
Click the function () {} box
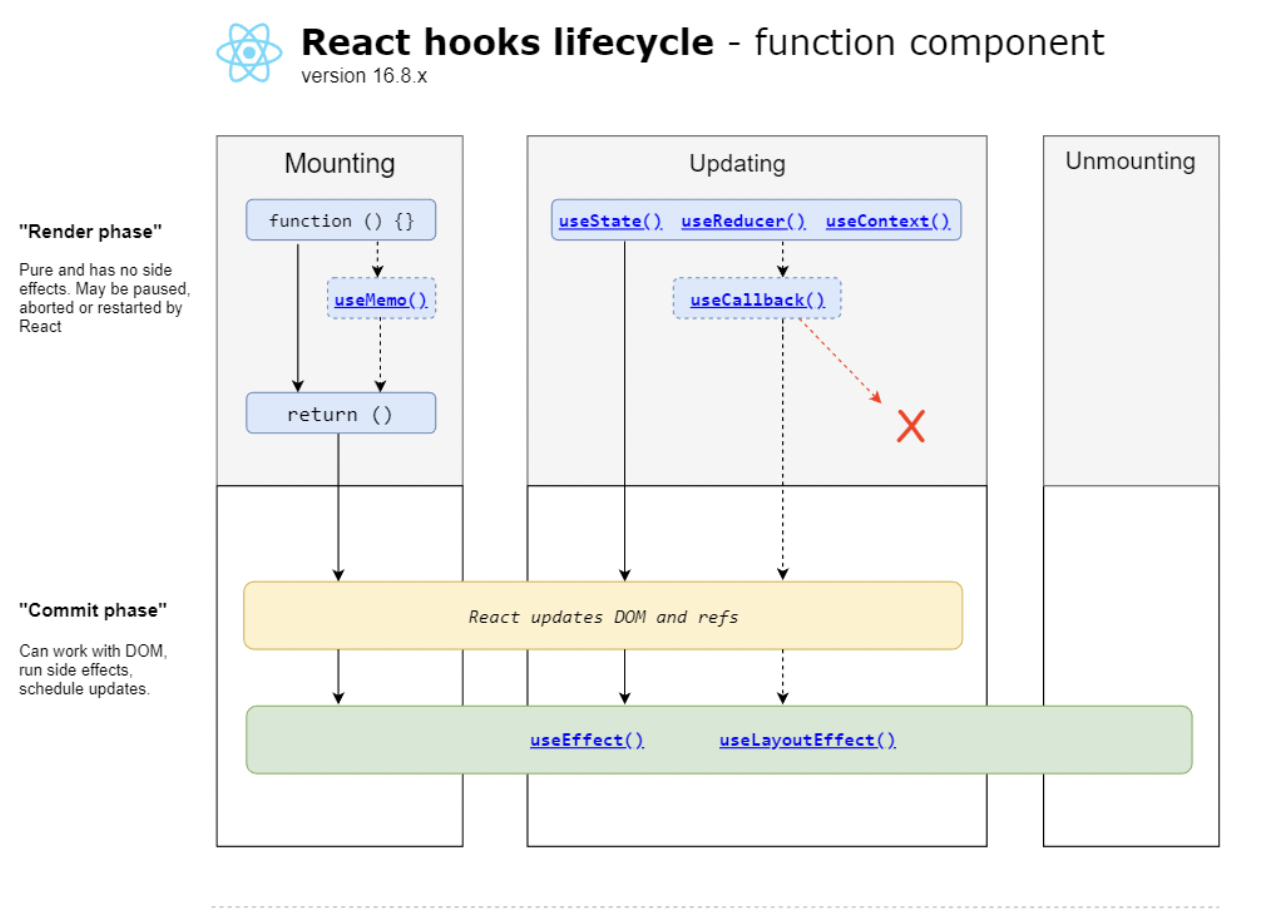pos(341,220)
